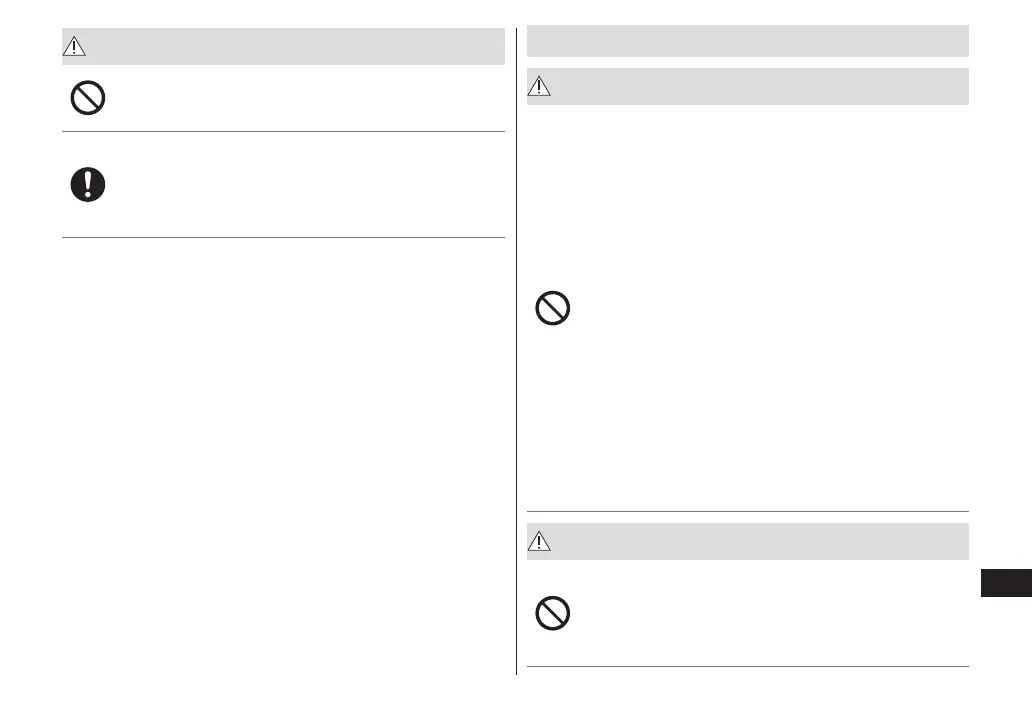Click the horizontal rule at the bottom of the right column

pyautogui.click(x=747, y=666)
